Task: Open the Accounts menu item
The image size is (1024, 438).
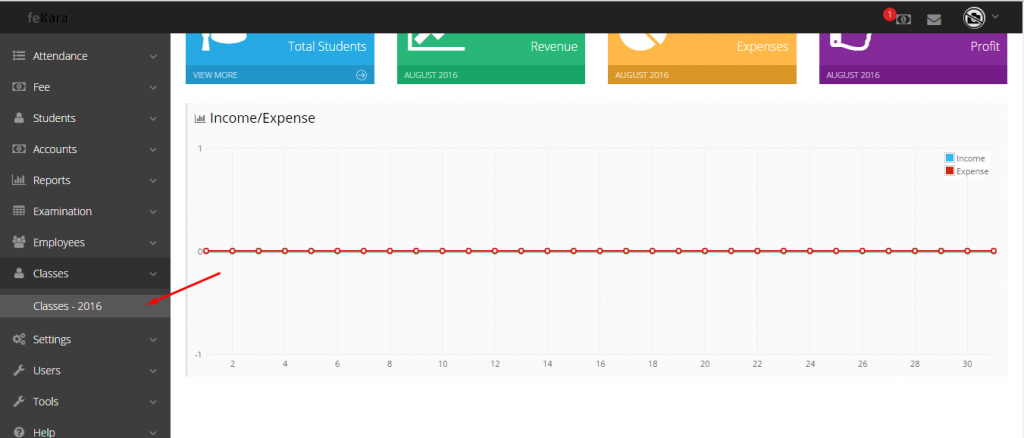Action: coord(85,149)
